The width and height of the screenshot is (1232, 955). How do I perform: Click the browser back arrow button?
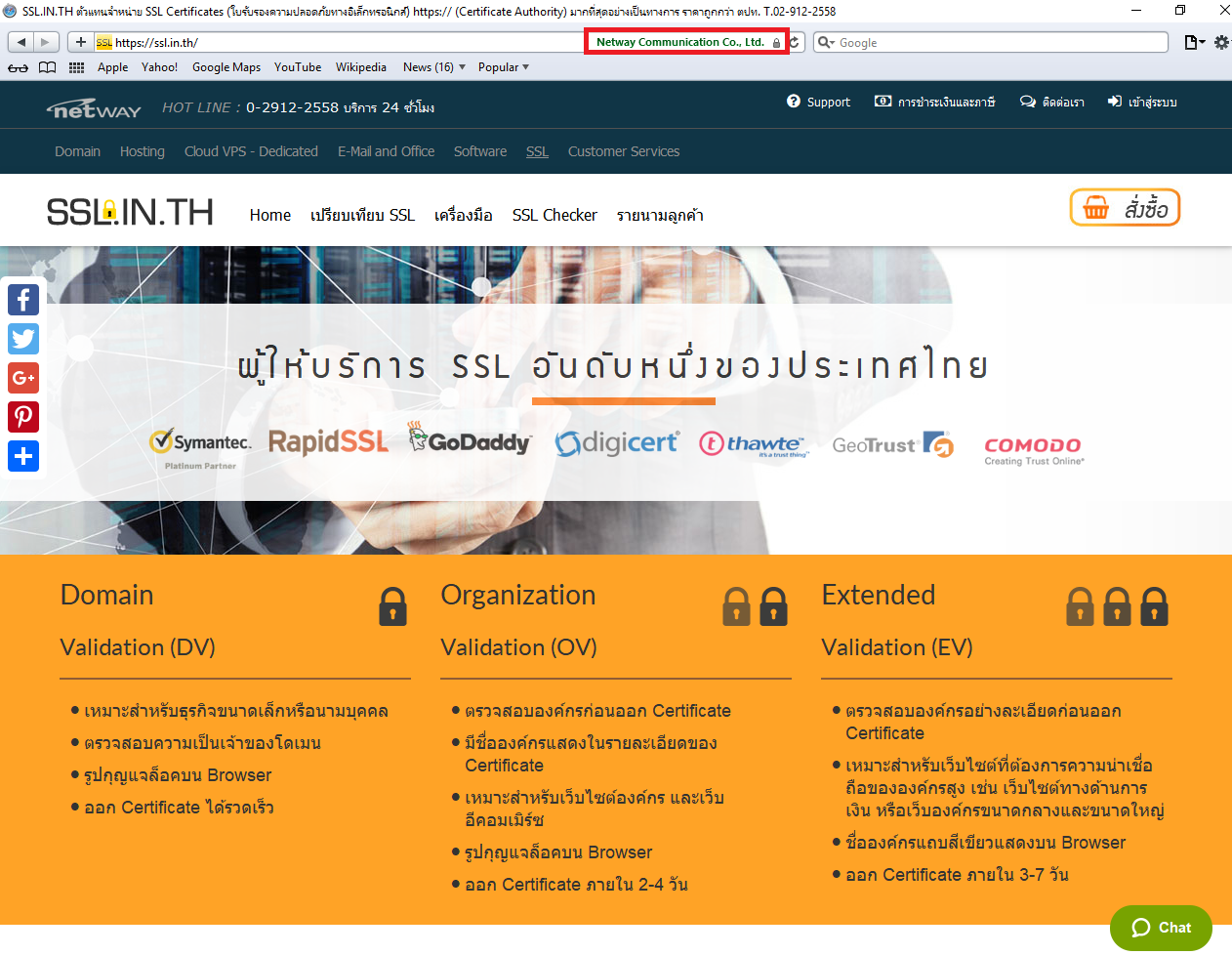click(x=21, y=42)
